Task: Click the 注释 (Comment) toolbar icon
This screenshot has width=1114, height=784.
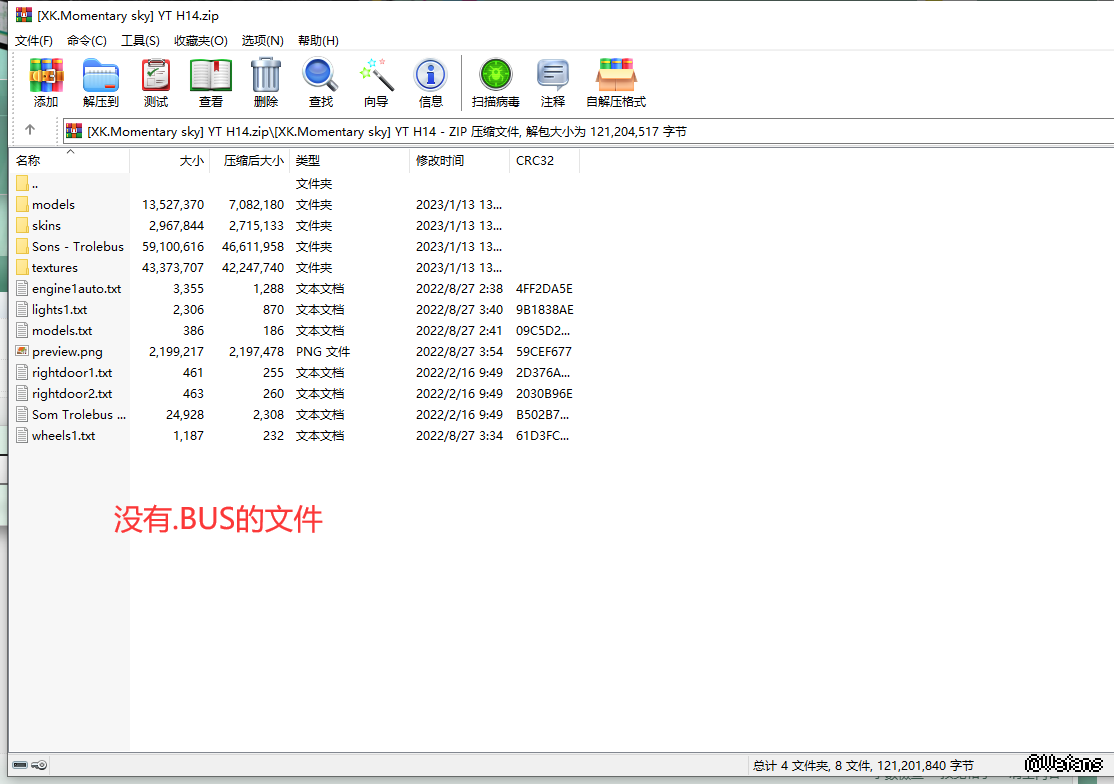Action: [553, 75]
